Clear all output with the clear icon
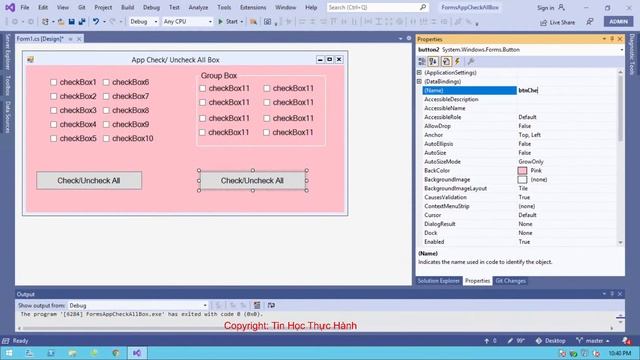The height and width of the screenshot is (360, 640). coord(257,305)
